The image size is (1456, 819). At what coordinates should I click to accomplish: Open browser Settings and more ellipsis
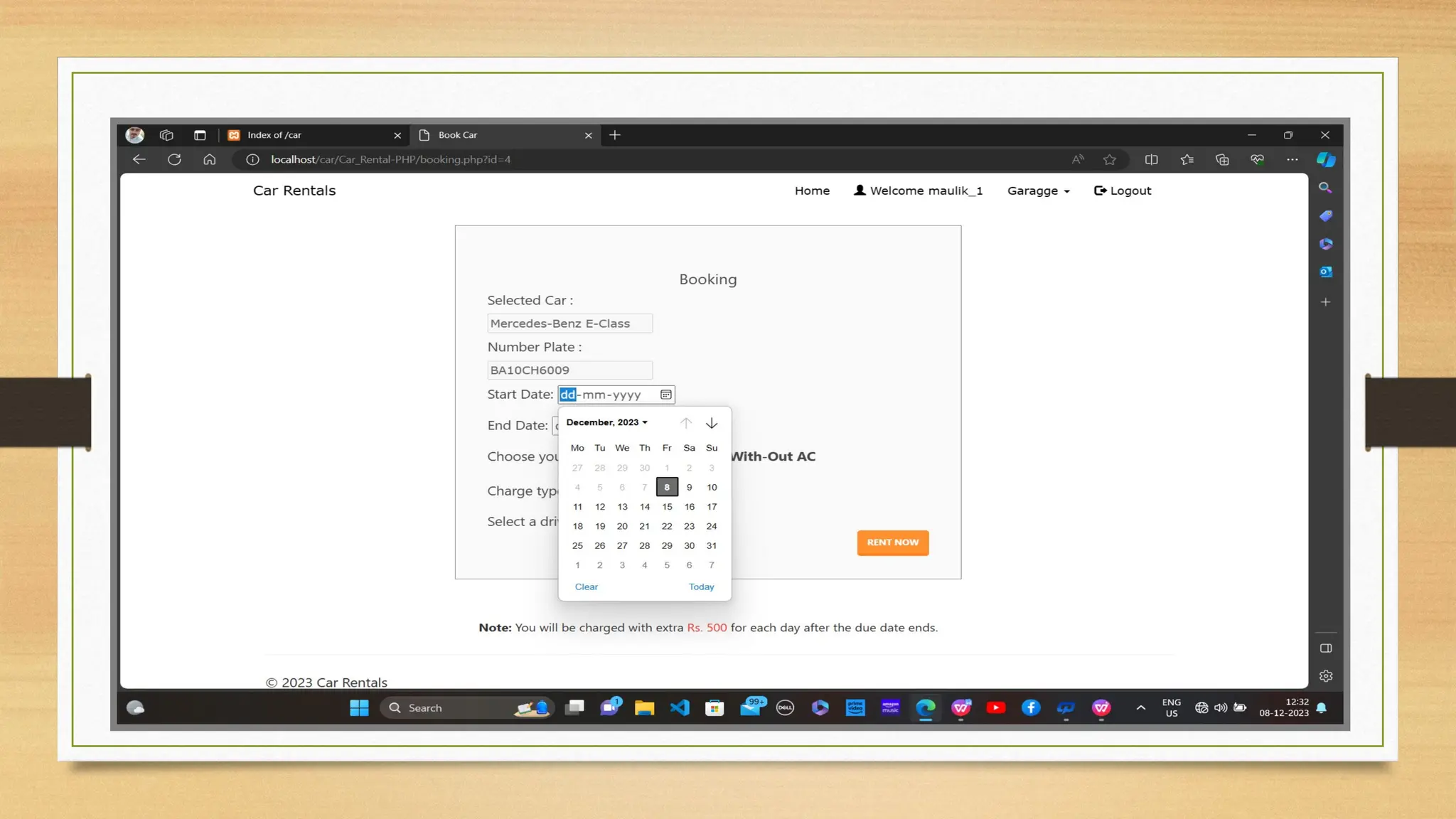click(1292, 159)
